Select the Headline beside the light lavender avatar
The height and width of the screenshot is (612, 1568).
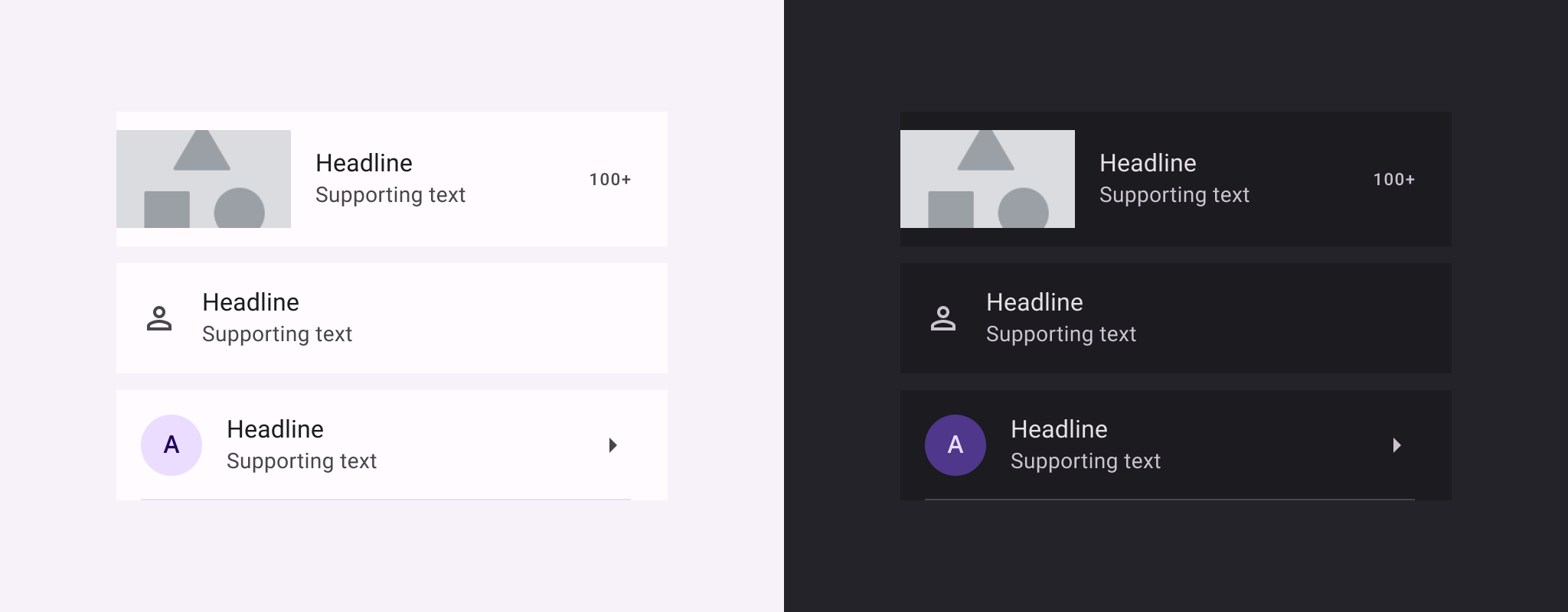point(275,429)
